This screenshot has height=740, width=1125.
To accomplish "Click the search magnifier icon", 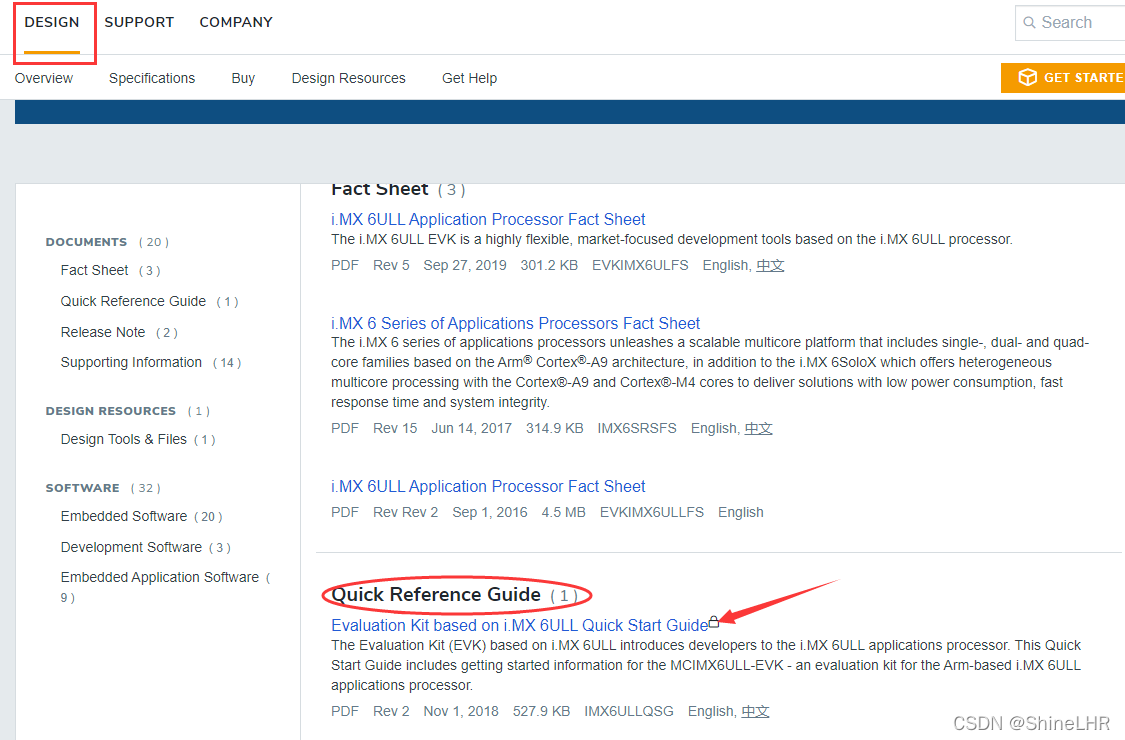I will click(1029, 22).
